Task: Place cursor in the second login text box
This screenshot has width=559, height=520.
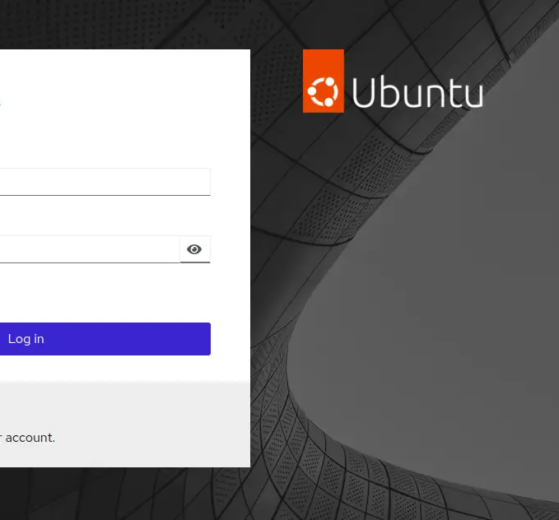Action: point(90,249)
